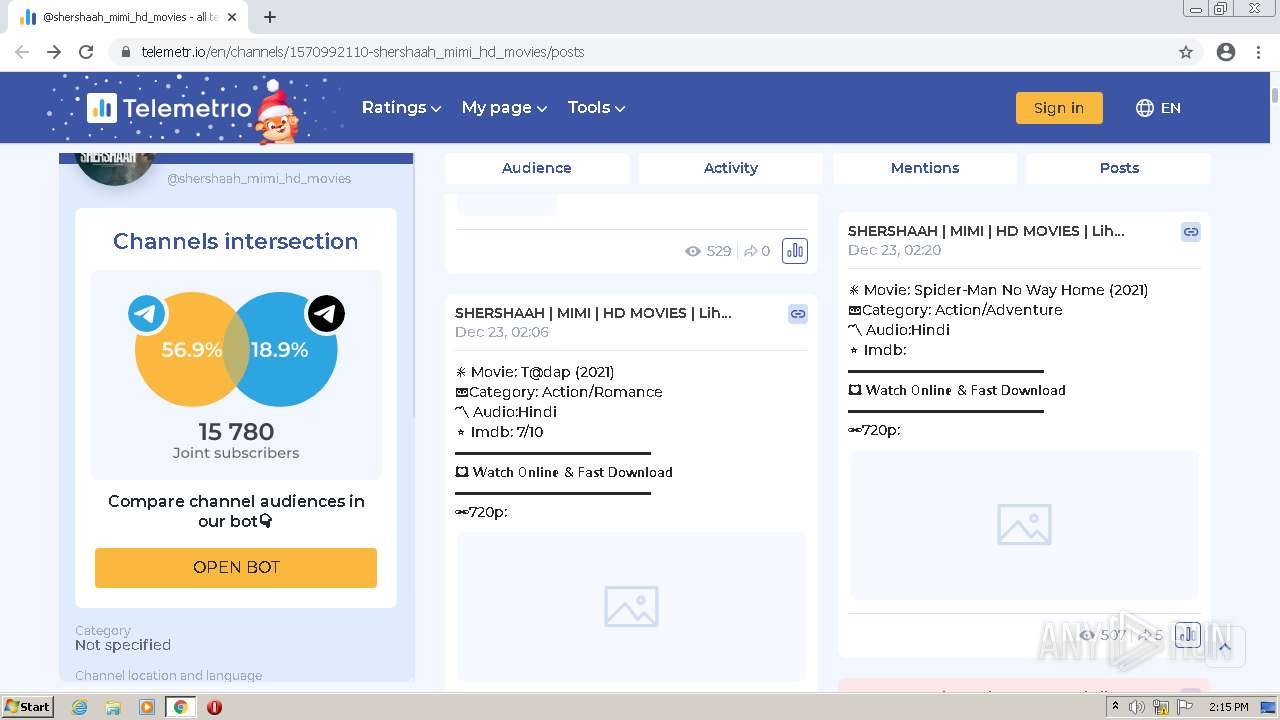Open the EN language selector
The height and width of the screenshot is (720, 1280).
(1158, 108)
